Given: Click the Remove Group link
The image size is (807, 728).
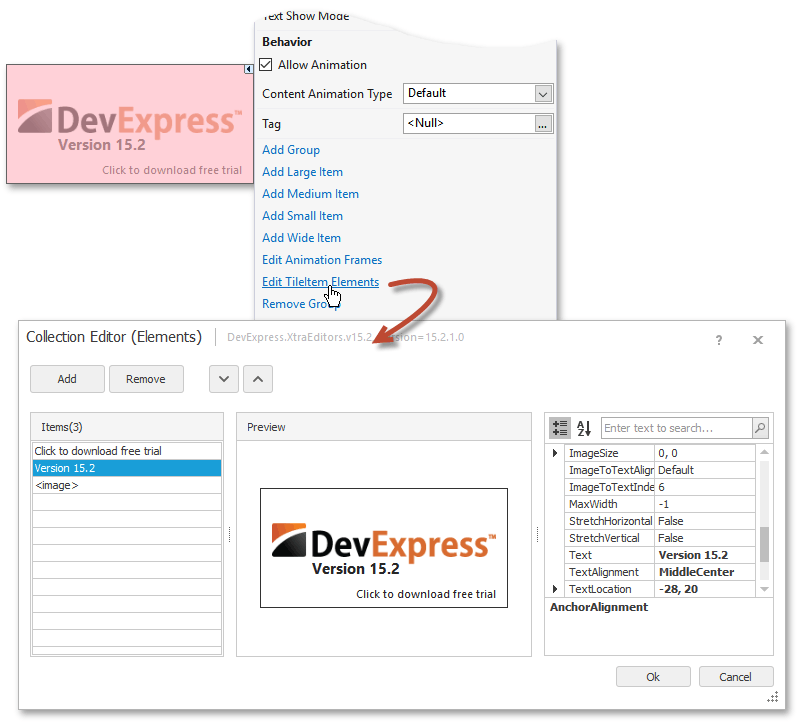Looking at the screenshot, I should point(301,304).
